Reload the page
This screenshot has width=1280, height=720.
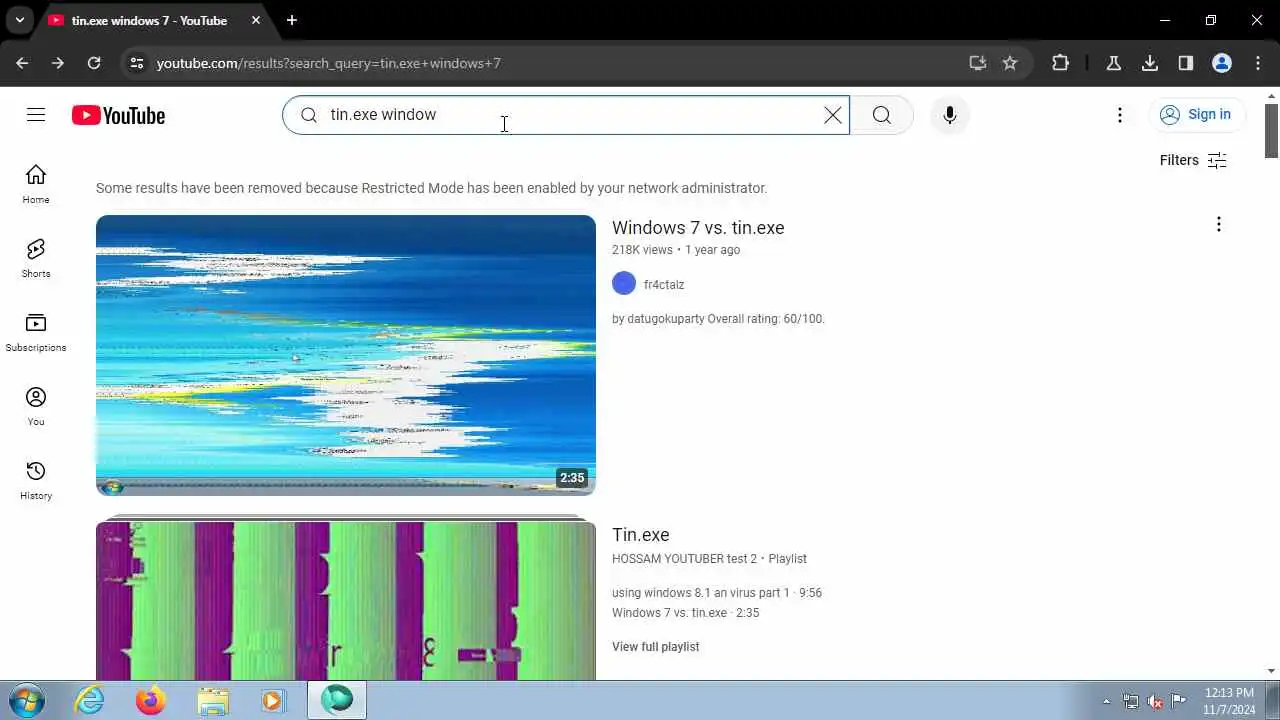click(x=94, y=63)
